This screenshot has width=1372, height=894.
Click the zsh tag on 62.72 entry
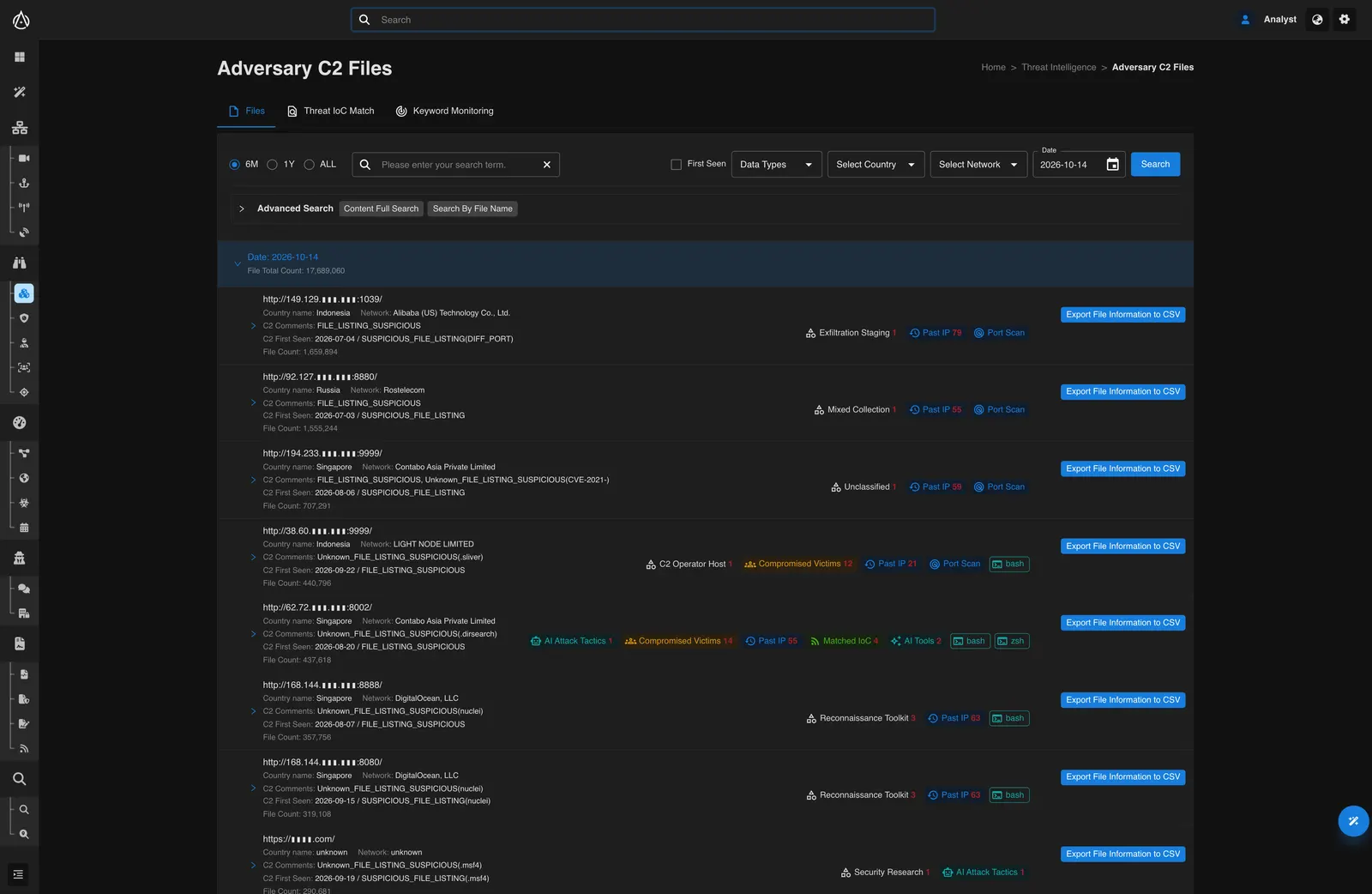[1012, 641]
